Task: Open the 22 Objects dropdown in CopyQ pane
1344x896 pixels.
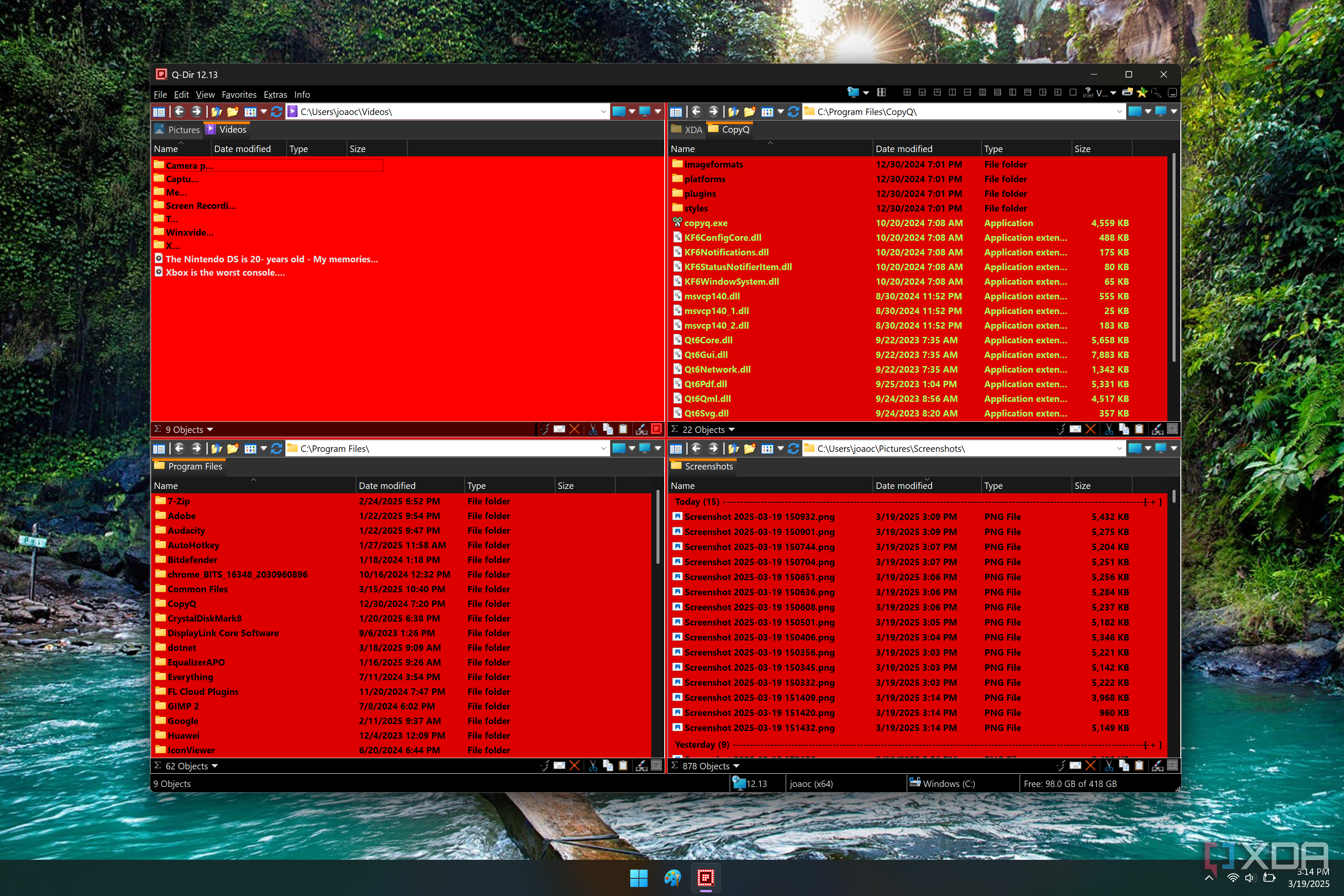Action: pyautogui.click(x=732, y=430)
